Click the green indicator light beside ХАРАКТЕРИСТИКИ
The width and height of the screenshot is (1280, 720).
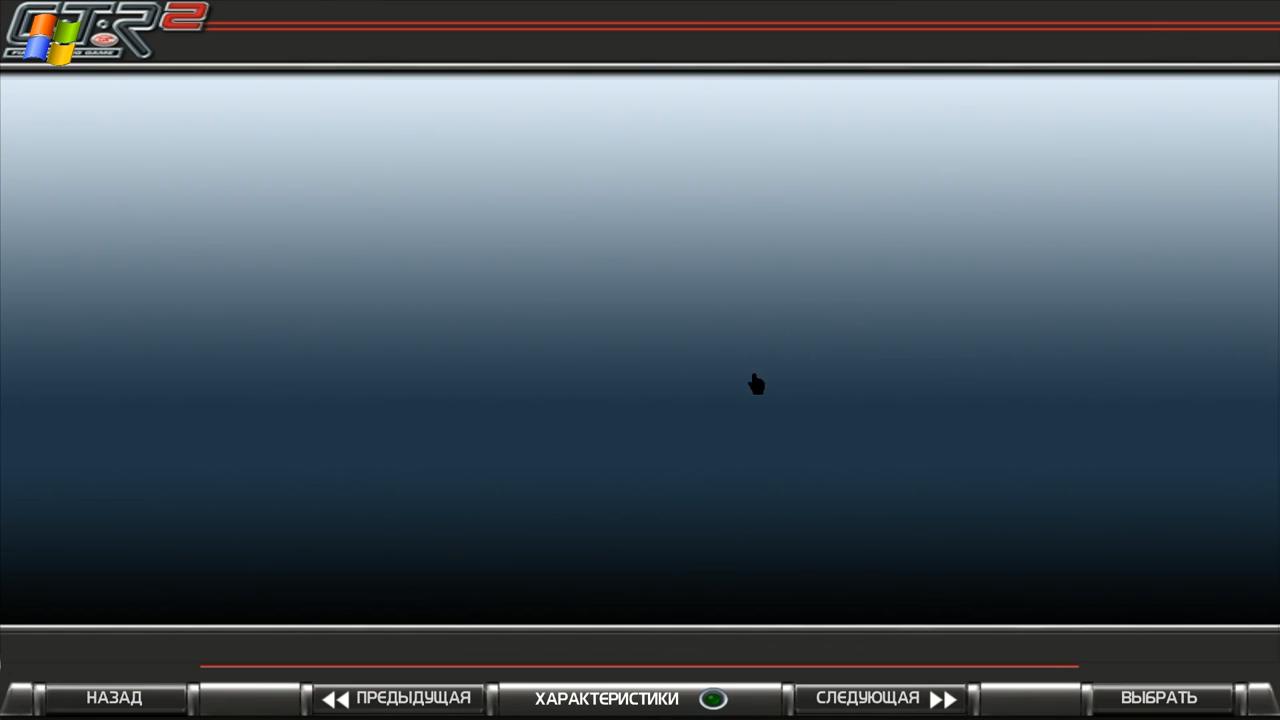713,699
